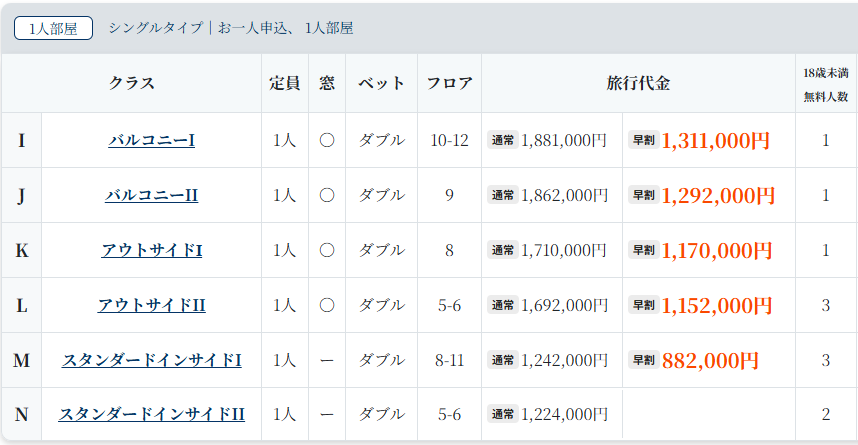Viewport: 858px width, 445px height.
Task: Open the バルコニーI class link
Action: [151, 140]
